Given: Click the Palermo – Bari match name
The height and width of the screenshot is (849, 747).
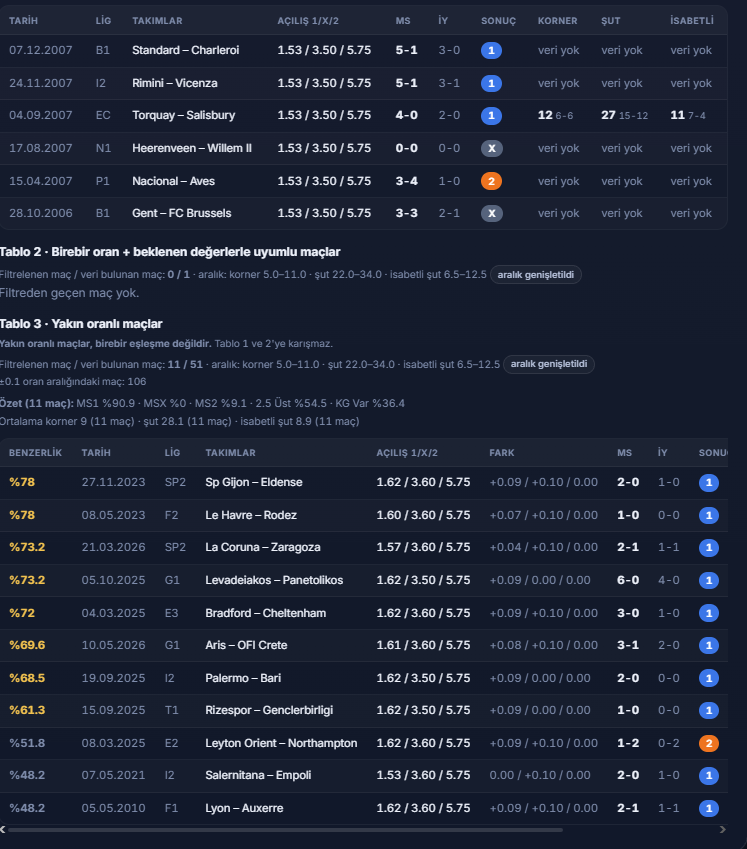Looking at the screenshot, I should coord(243,678).
